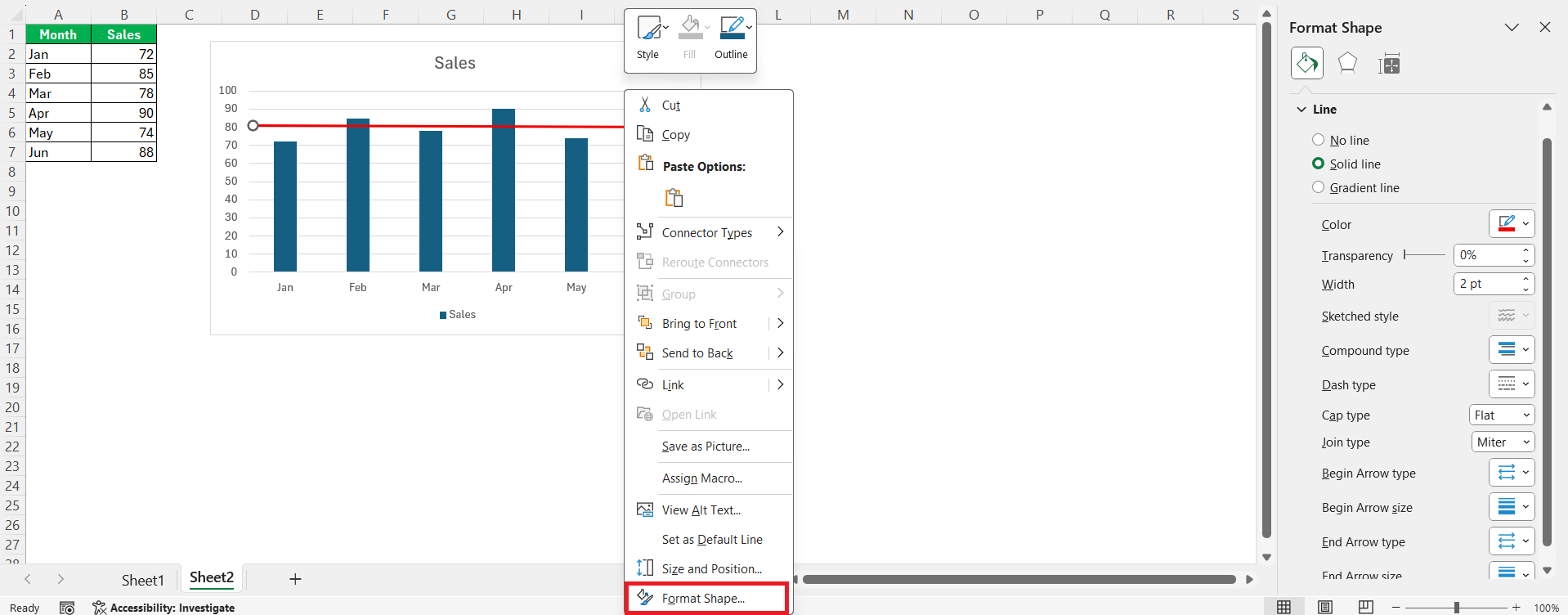Click the paste clipboard icon under Paste Options
This screenshot has width=1568, height=615.
[x=674, y=197]
